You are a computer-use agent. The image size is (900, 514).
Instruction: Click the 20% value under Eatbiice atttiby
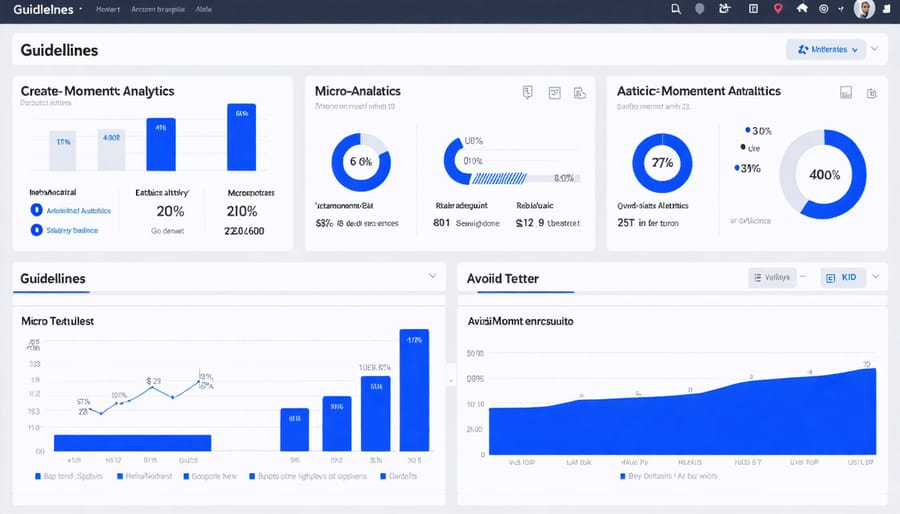point(170,211)
